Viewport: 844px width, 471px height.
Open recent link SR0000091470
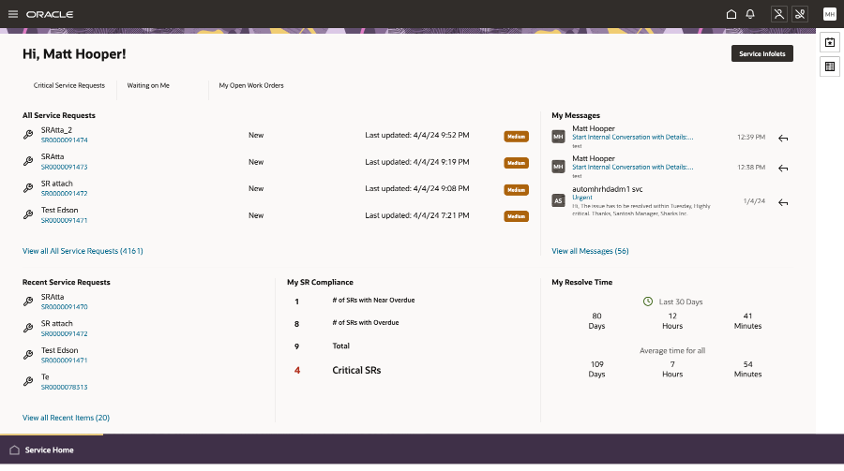64,307
